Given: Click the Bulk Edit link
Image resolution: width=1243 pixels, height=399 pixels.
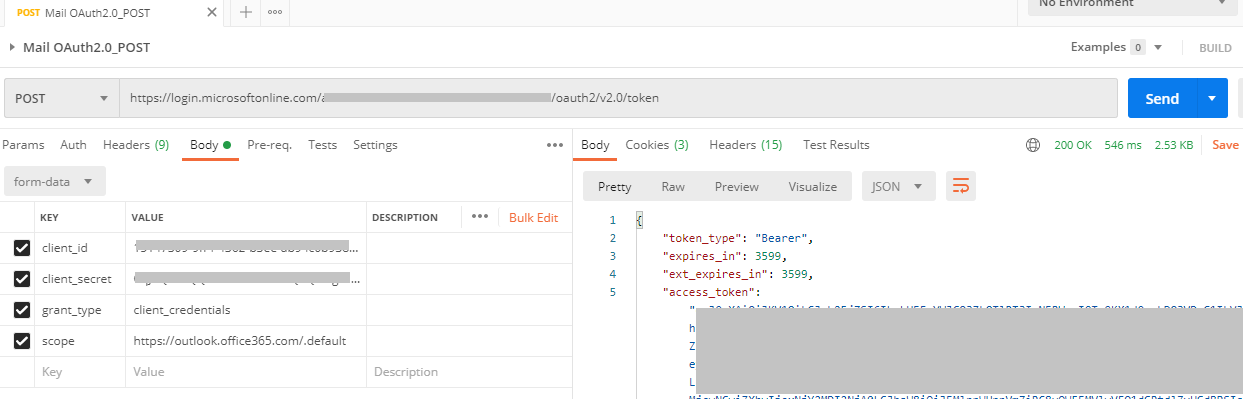Looking at the screenshot, I should [534, 217].
